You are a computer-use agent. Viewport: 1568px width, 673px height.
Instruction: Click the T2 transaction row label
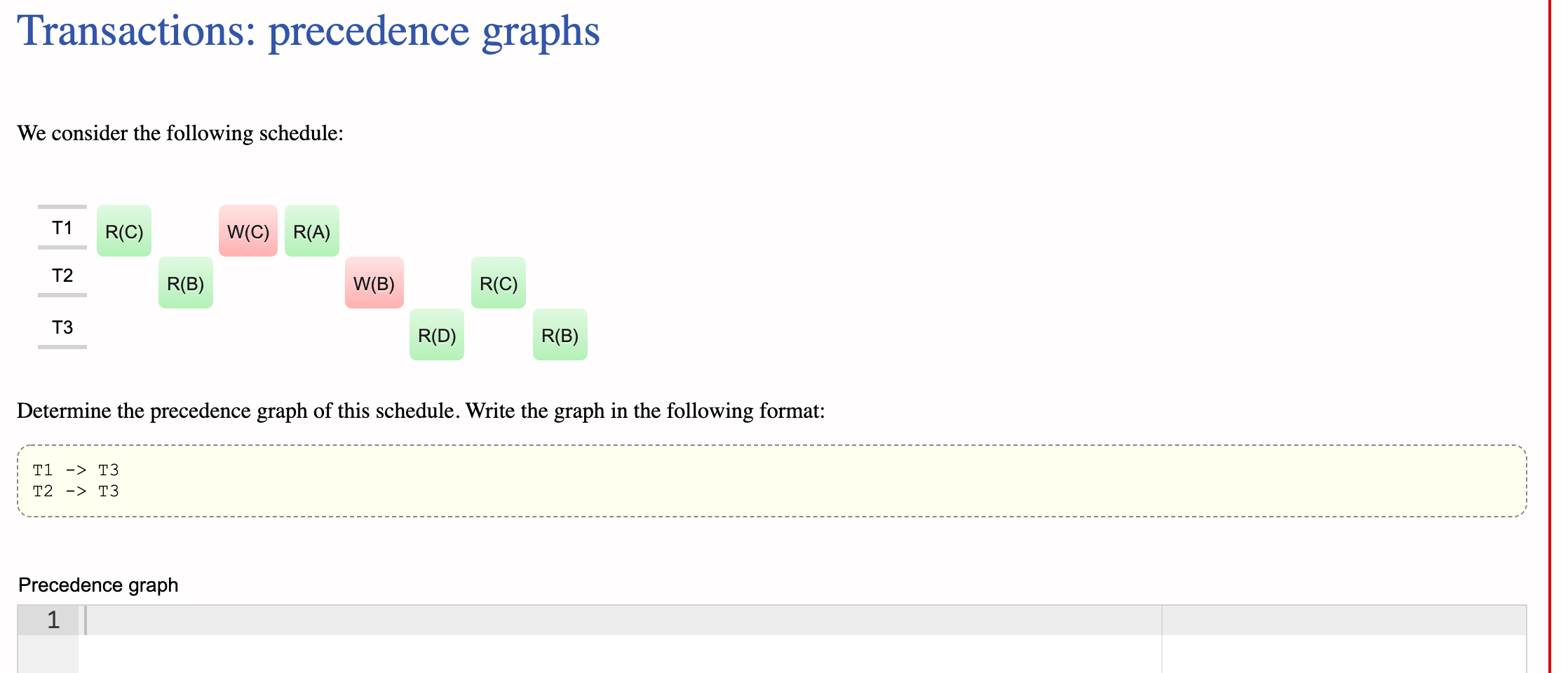[62, 276]
